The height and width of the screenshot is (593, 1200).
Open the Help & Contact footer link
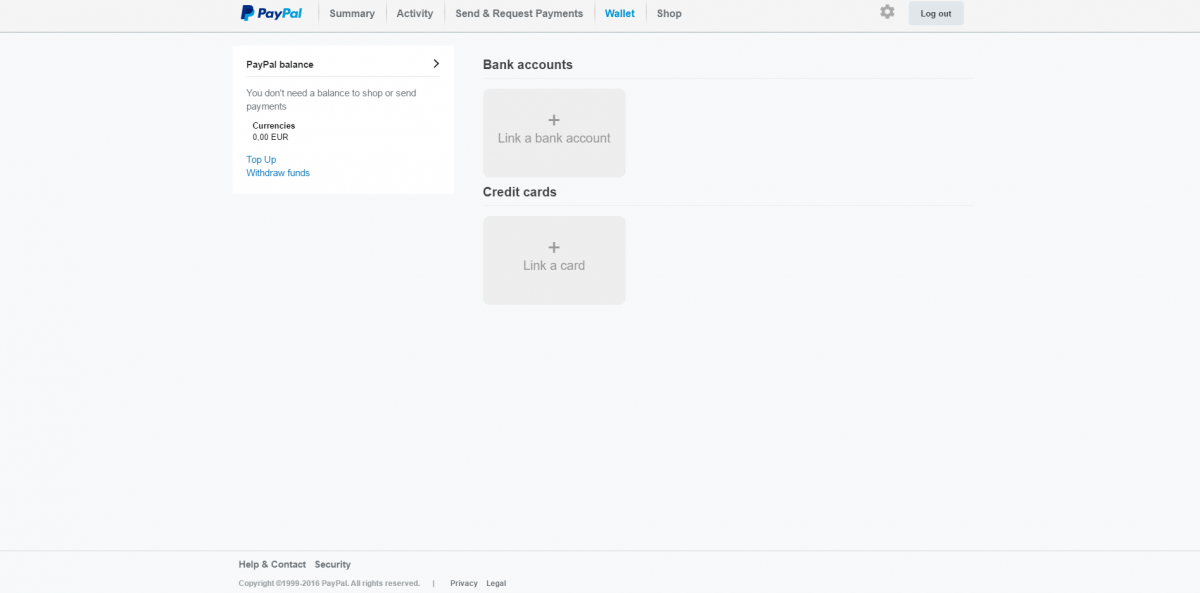tap(272, 564)
